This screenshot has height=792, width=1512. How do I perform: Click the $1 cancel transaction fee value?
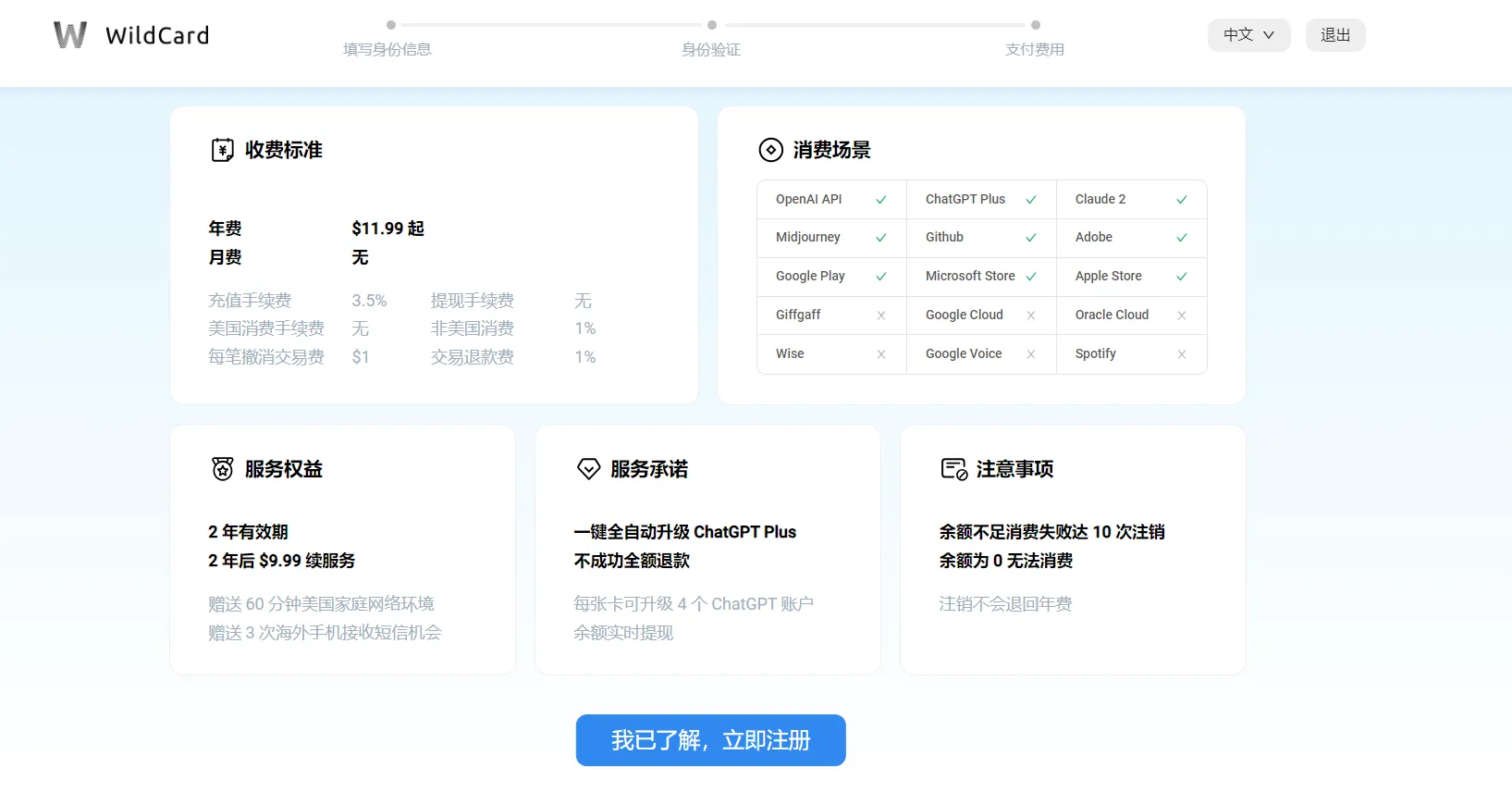click(361, 357)
